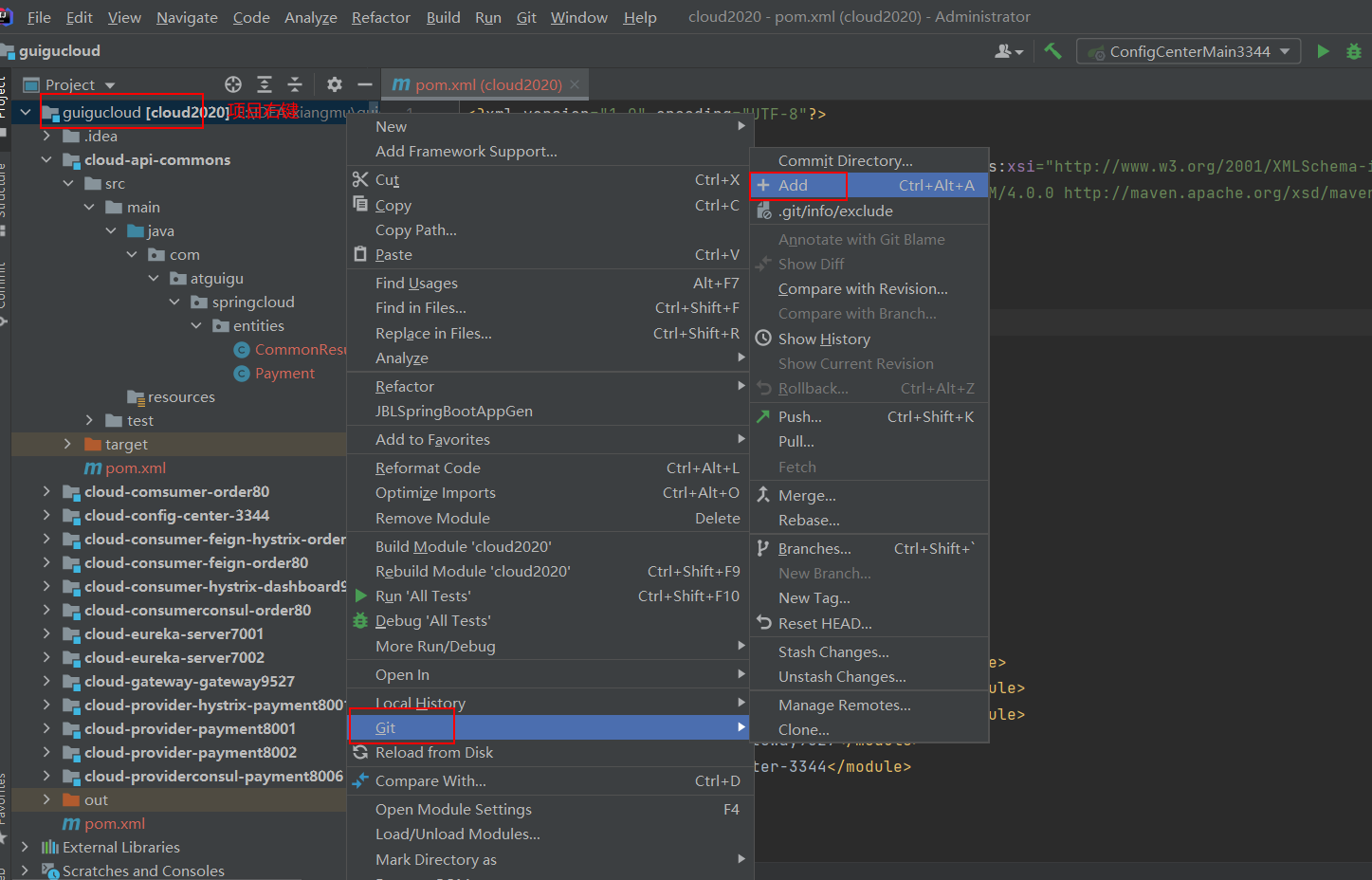Click the Reload from Disk refresh icon

(360, 752)
